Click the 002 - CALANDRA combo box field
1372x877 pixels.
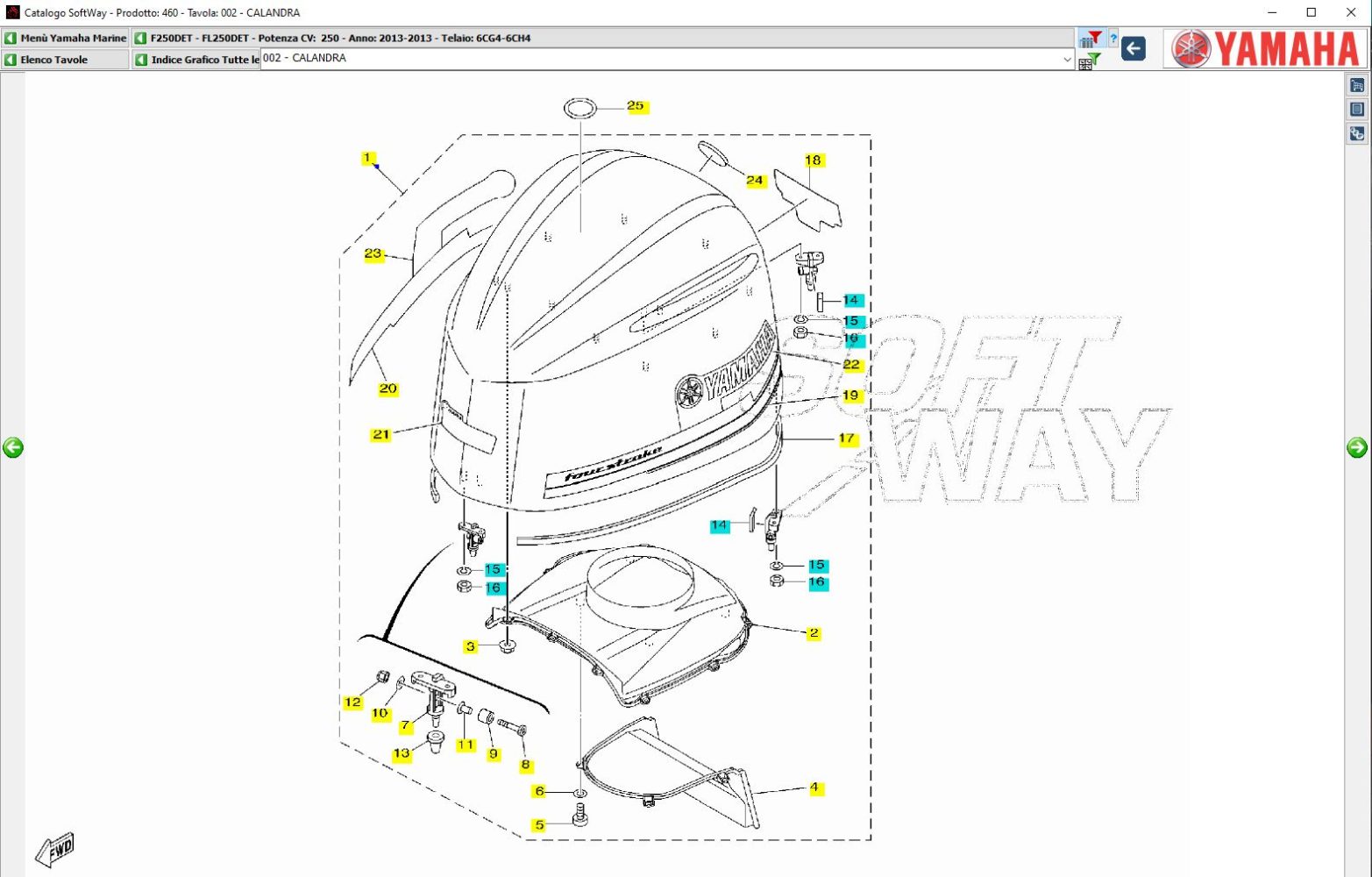click(668, 59)
